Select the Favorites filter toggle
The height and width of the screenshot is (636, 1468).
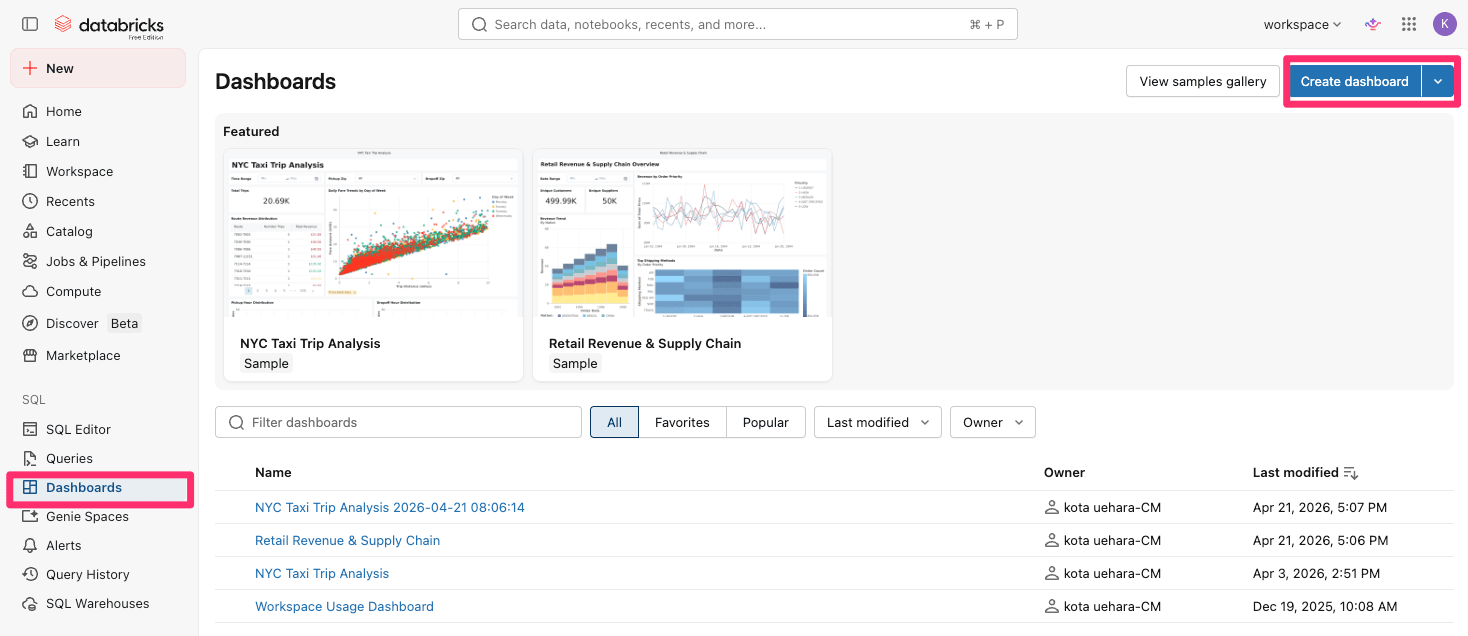pyautogui.click(x=682, y=422)
